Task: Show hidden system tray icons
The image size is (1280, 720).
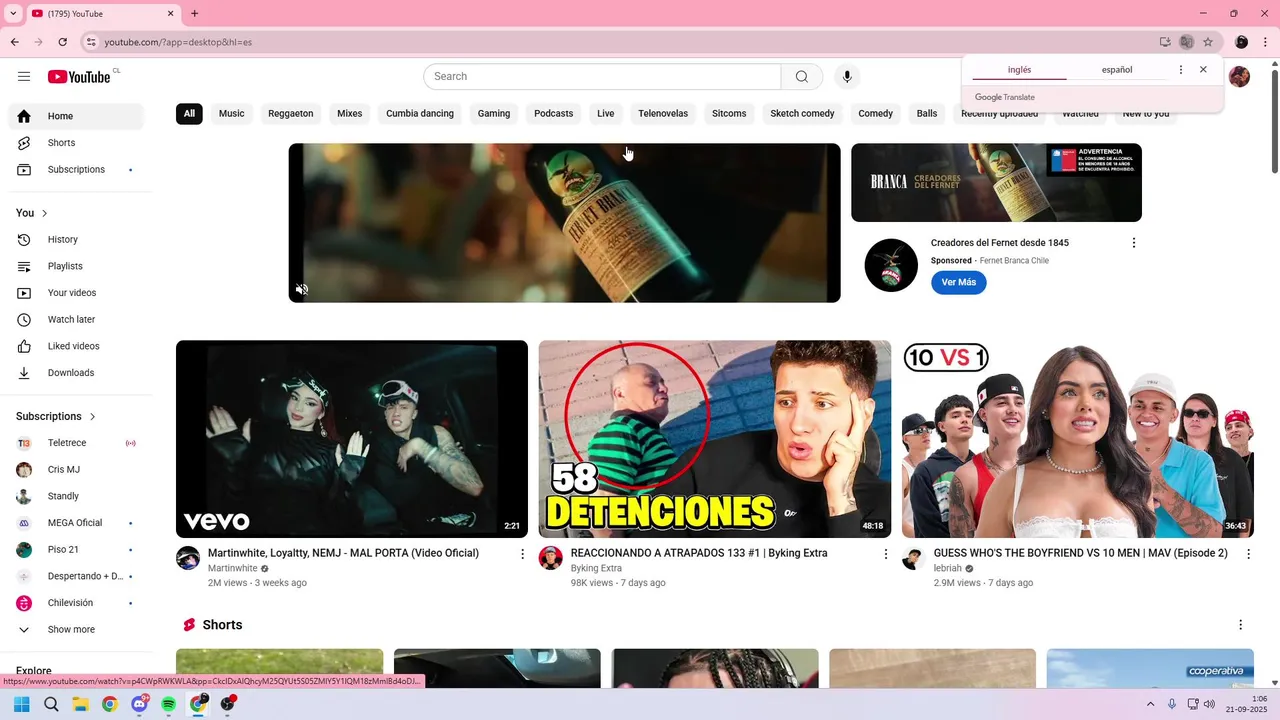Action: (1150, 704)
